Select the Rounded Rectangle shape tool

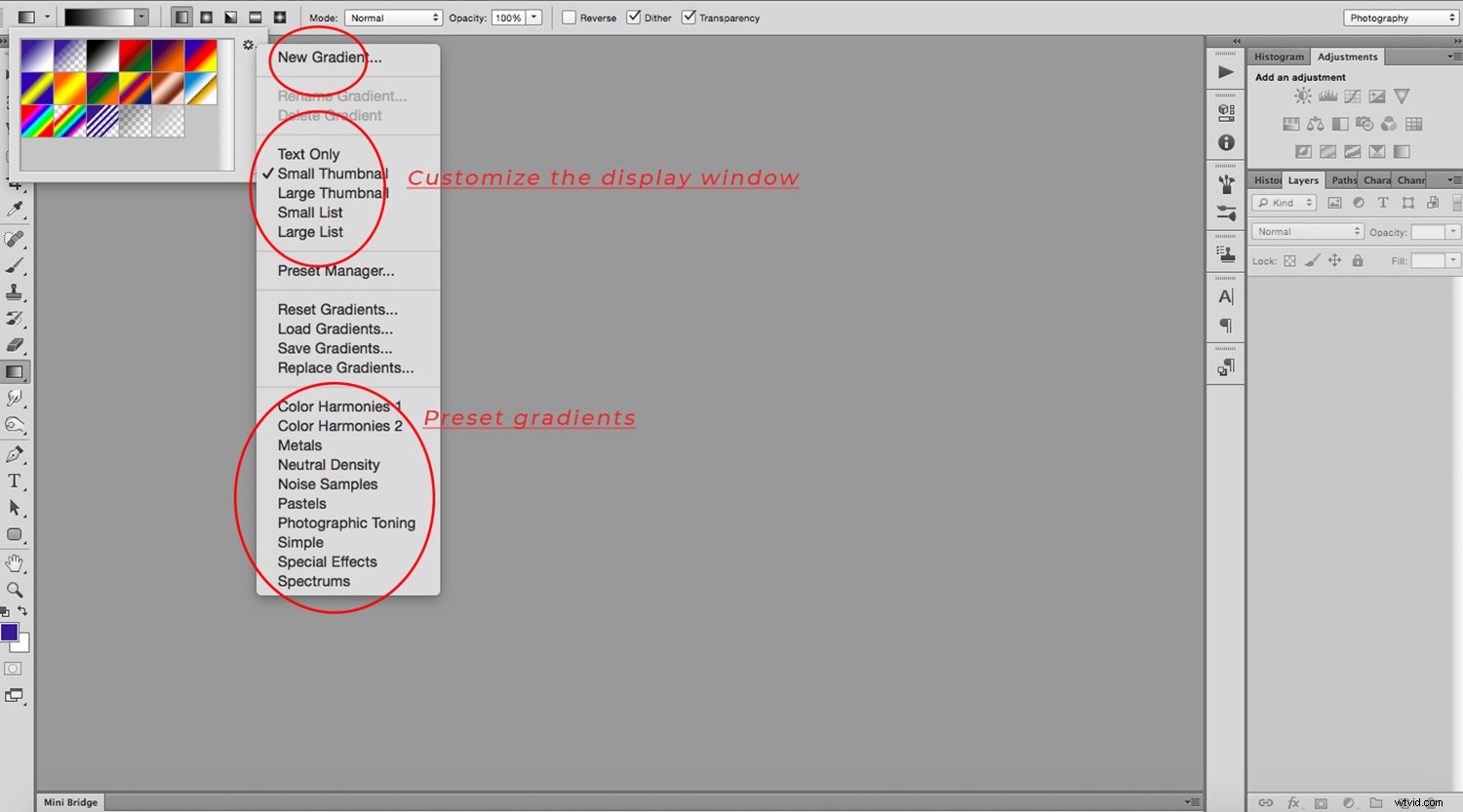(15, 534)
